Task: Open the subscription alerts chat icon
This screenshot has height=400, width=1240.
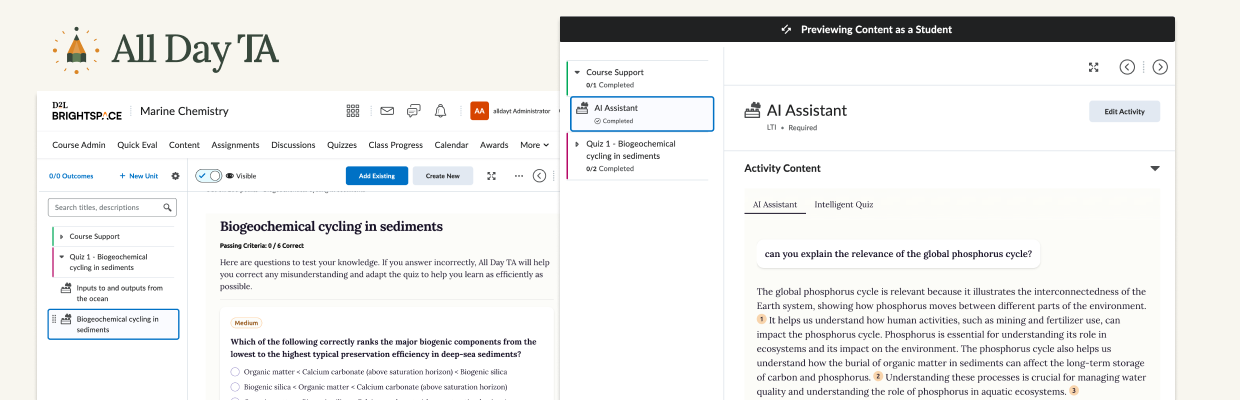Action: 413,111
